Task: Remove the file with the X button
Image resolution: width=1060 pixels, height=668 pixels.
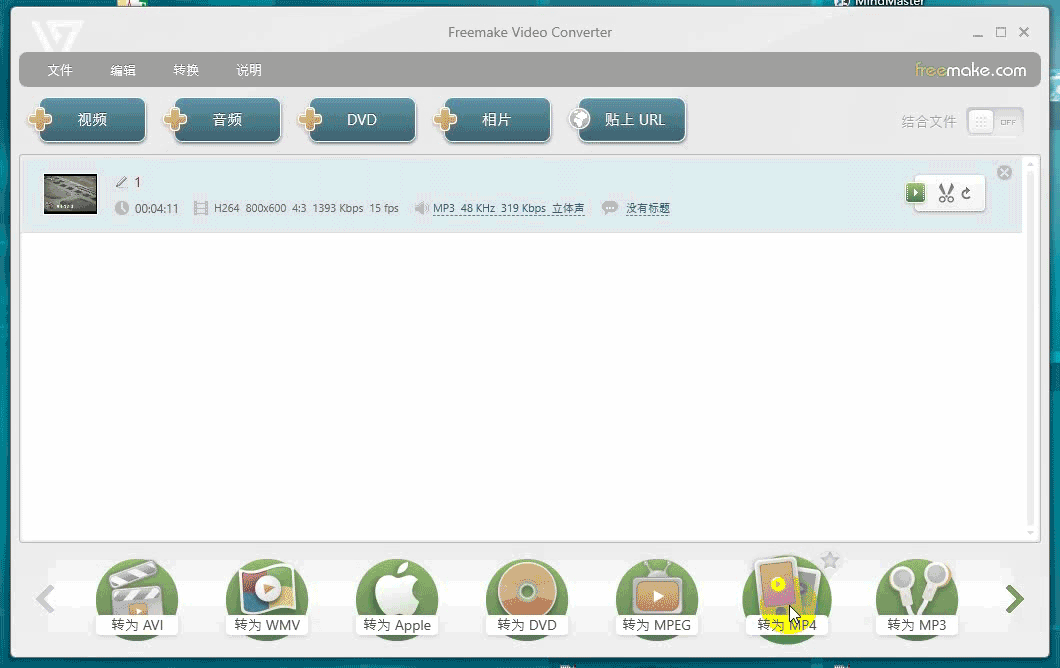Action: [x=1004, y=173]
